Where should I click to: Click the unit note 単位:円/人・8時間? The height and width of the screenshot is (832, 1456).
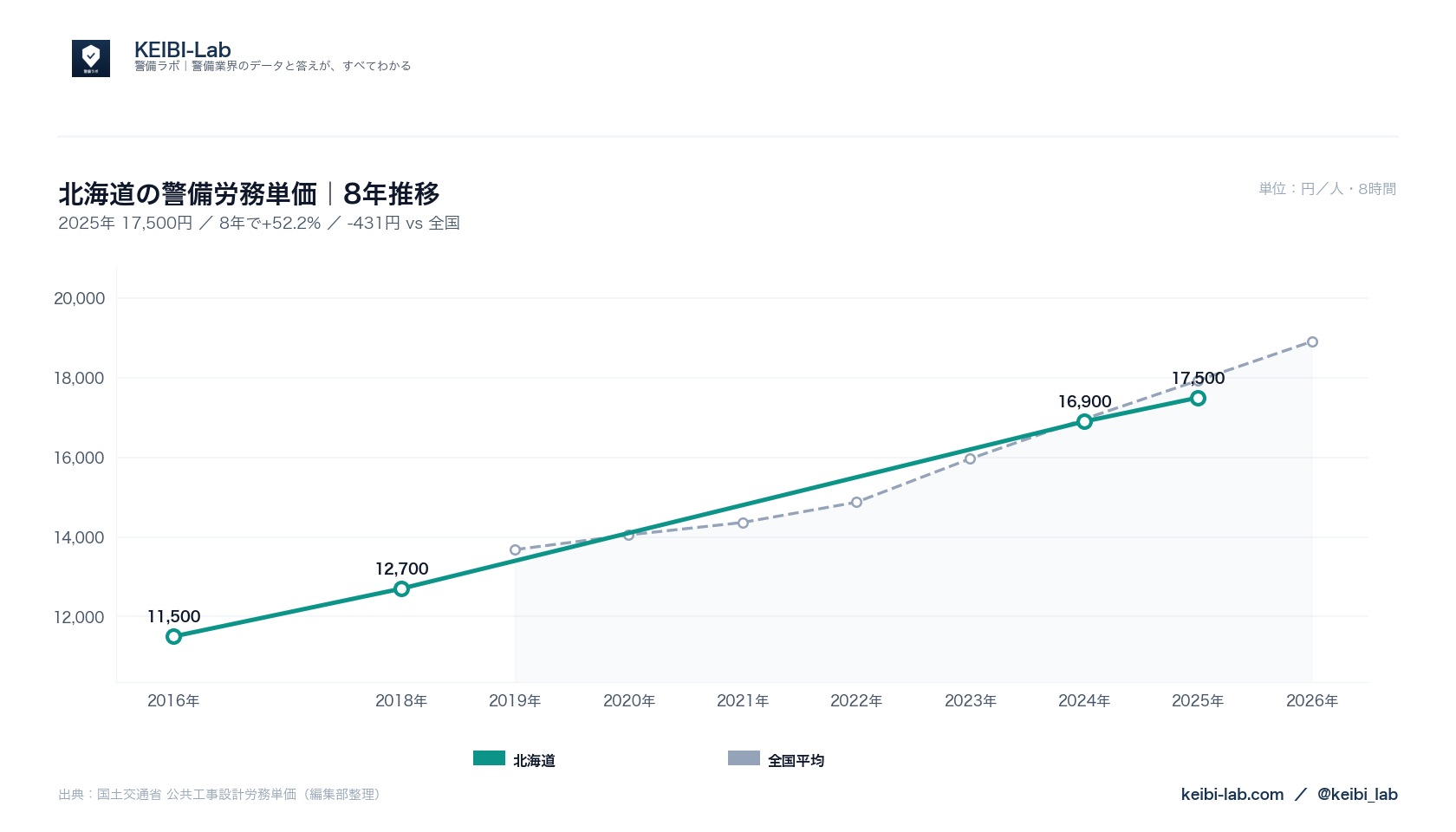(1328, 188)
